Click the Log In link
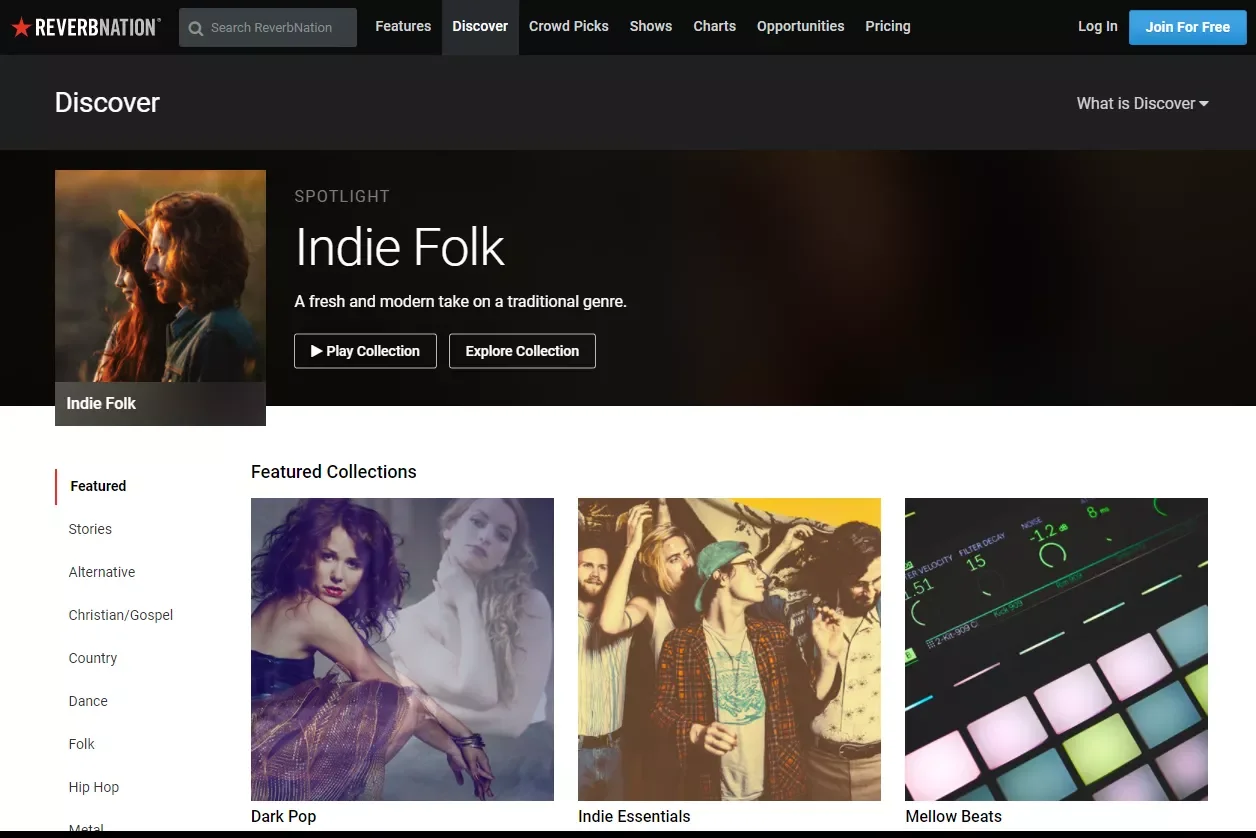This screenshot has height=838, width=1256. click(x=1098, y=26)
